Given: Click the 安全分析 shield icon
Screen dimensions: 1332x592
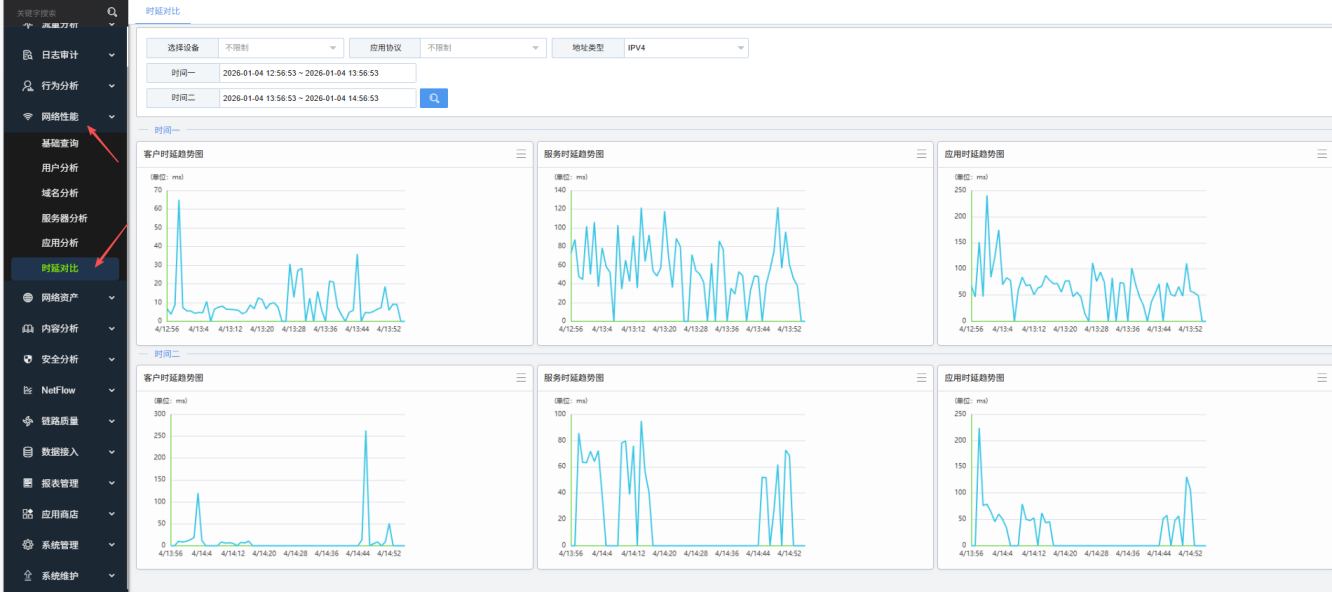Looking at the screenshot, I should click(x=28, y=360).
